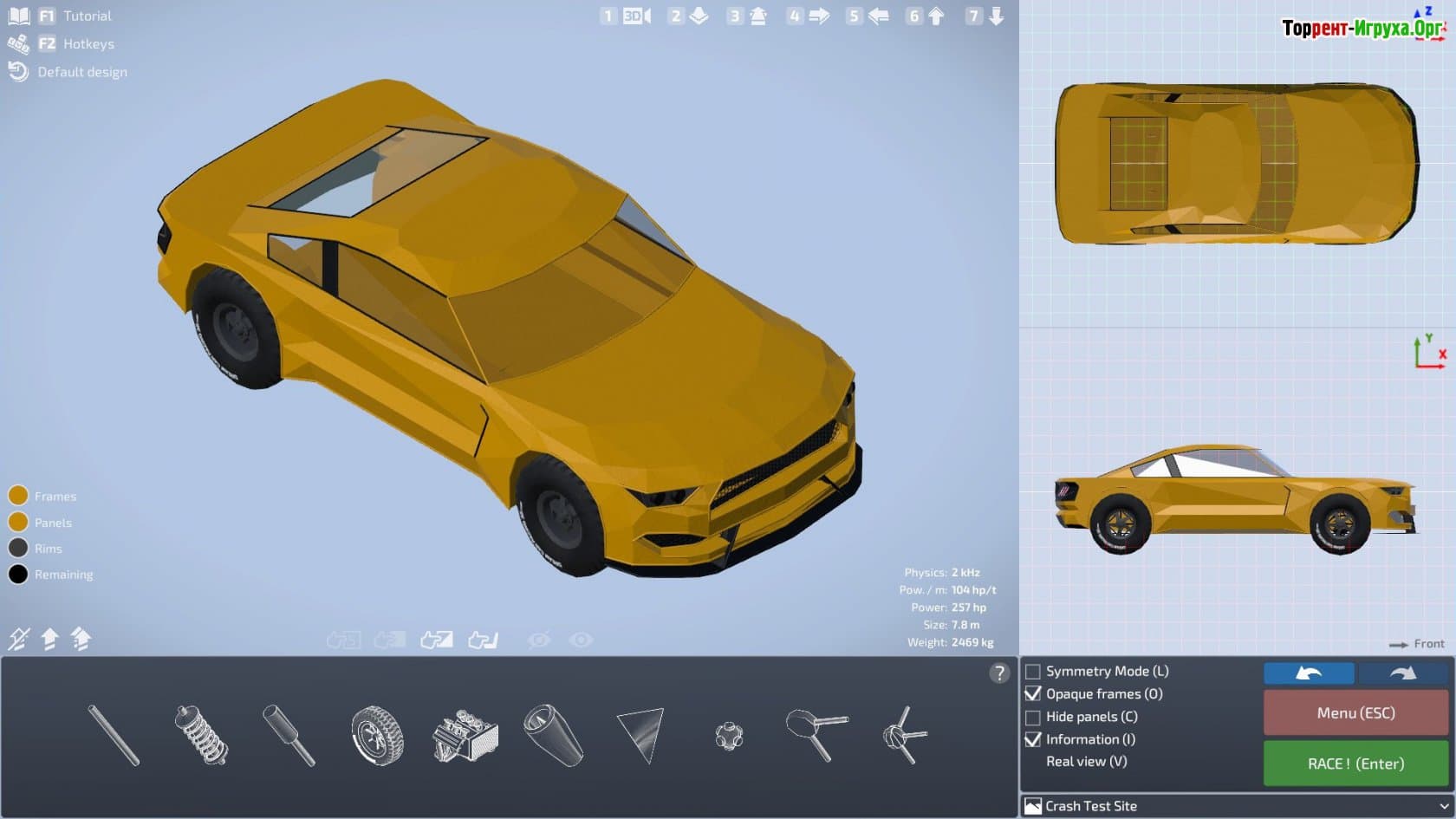Select the spring suspension part
The image size is (1456, 819).
201,735
